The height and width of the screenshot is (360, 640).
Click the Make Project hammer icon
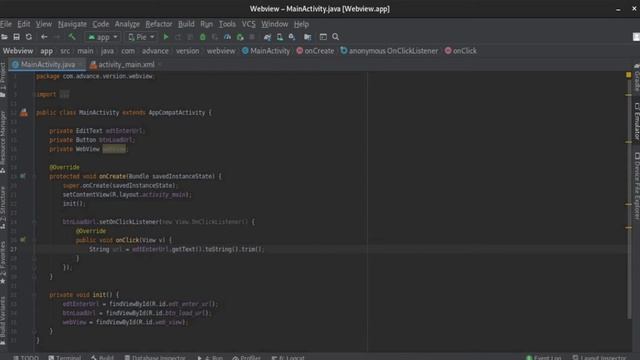tap(72, 37)
